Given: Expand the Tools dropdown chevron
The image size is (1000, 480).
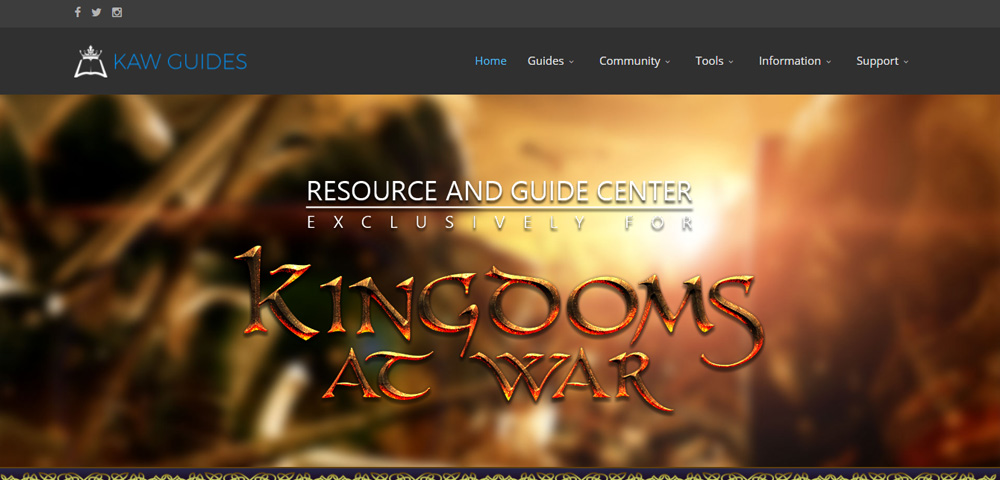Looking at the screenshot, I should (731, 62).
